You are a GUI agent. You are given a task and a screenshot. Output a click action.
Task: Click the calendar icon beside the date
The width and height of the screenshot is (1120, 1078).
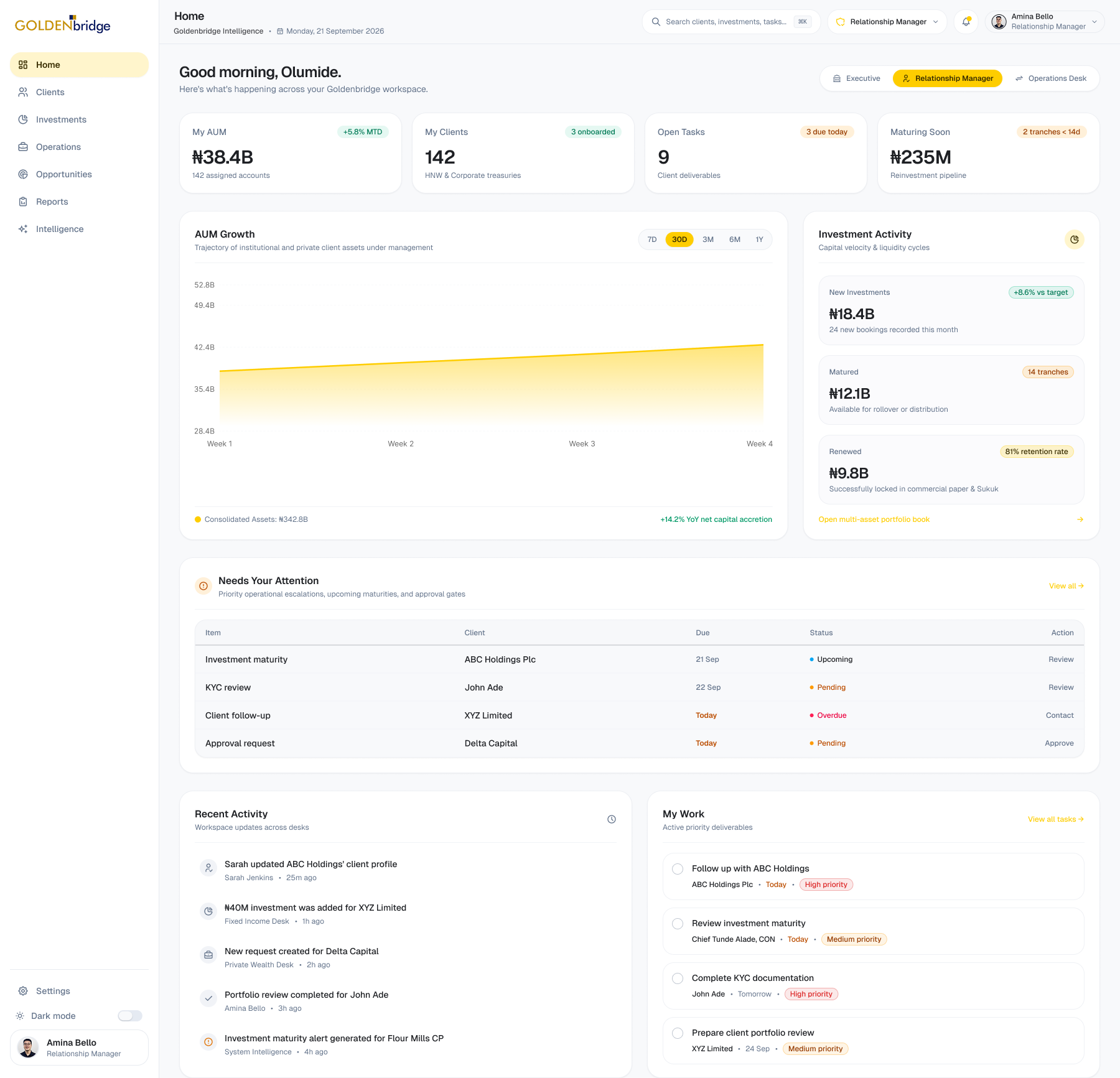point(280,31)
